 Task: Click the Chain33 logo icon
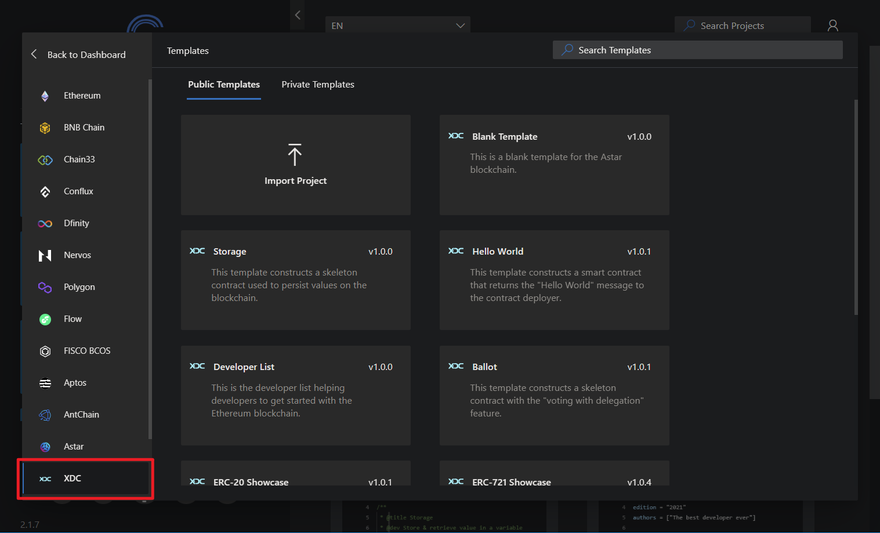pos(45,160)
